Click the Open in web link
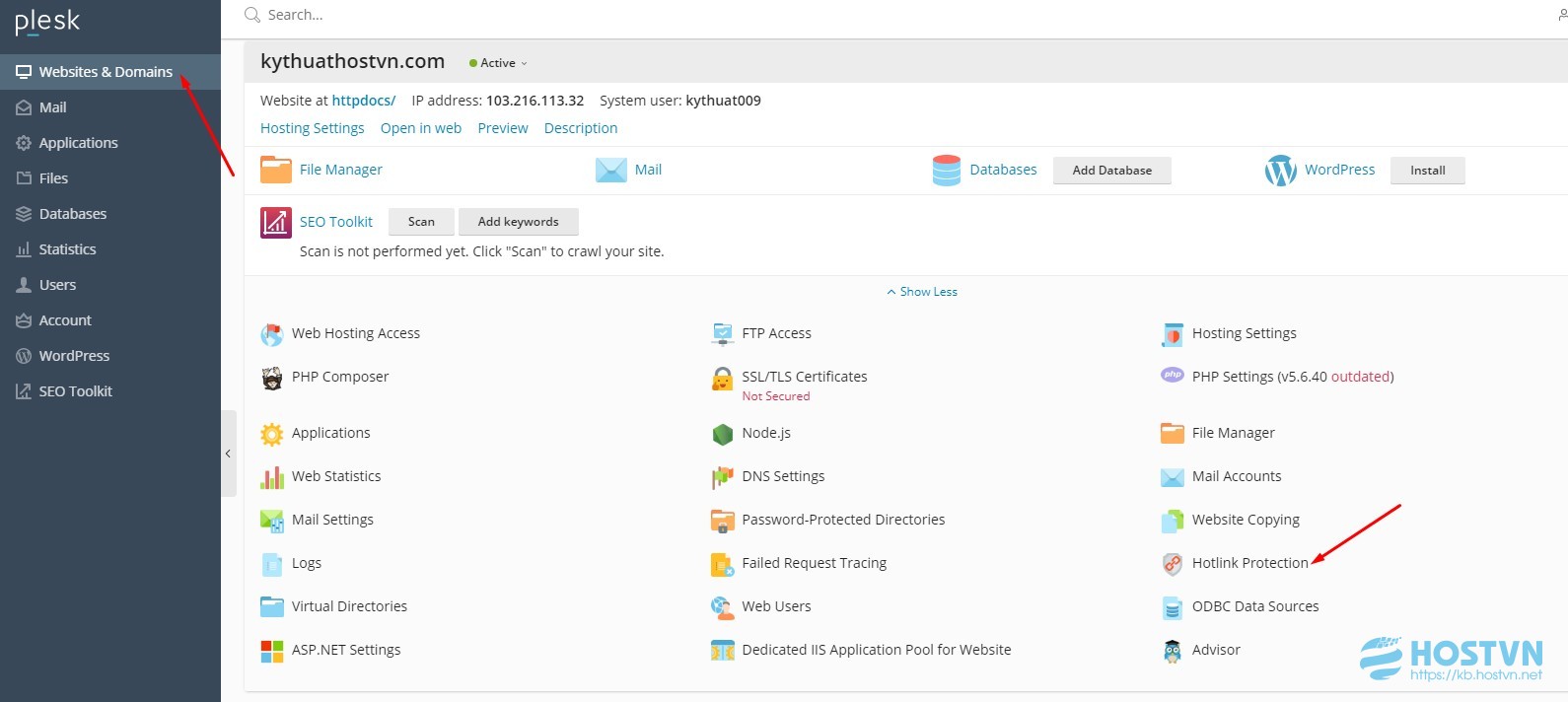Image resolution: width=1568 pixels, height=702 pixels. click(421, 128)
